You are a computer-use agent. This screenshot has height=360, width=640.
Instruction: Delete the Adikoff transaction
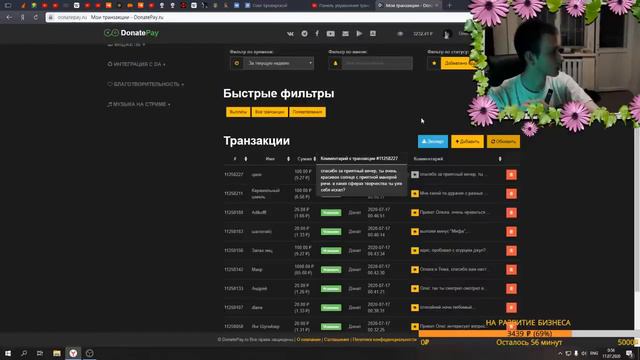[x=511, y=213]
